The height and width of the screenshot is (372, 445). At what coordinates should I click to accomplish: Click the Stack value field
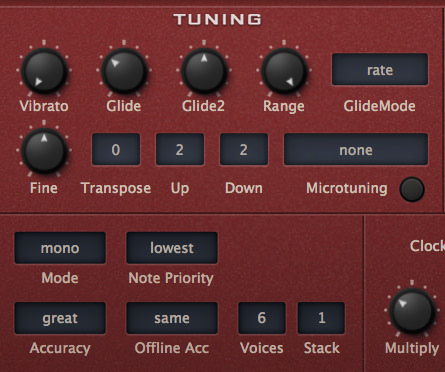321,318
